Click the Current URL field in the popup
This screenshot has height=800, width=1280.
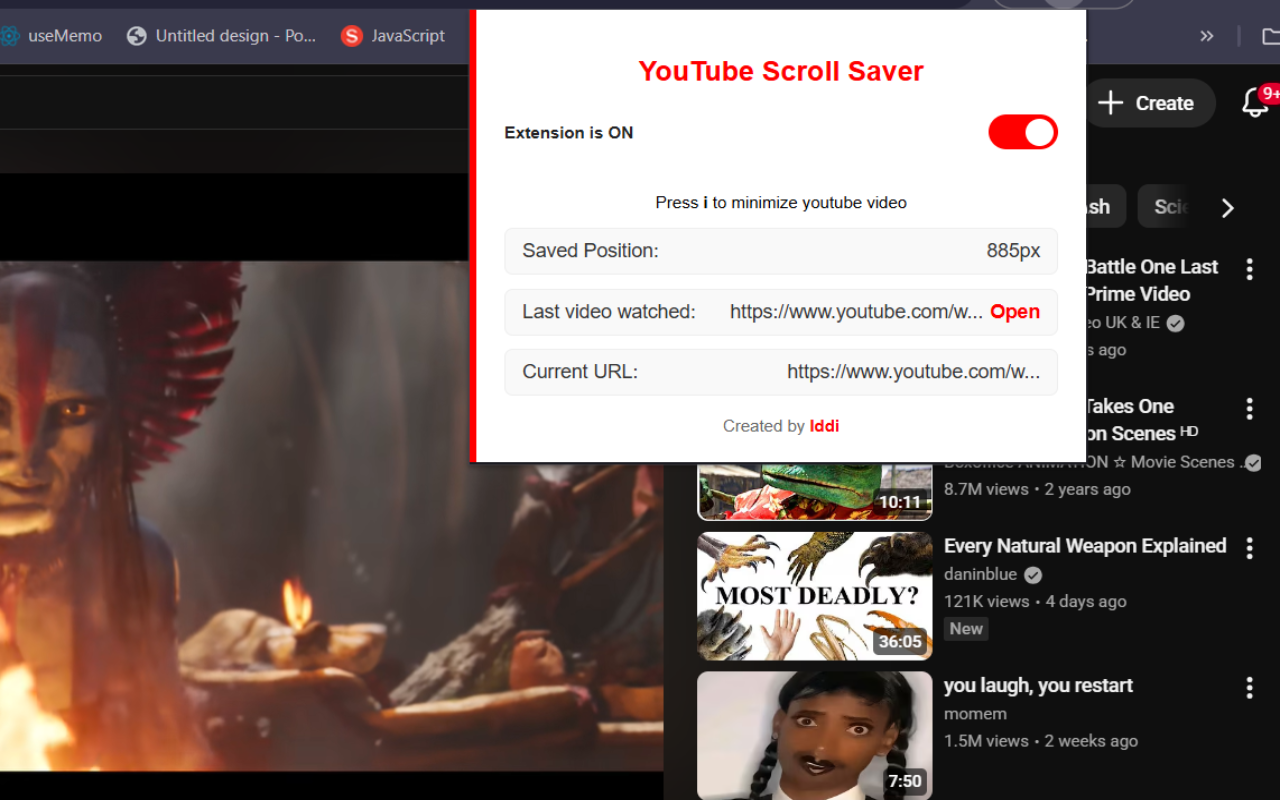click(x=781, y=371)
